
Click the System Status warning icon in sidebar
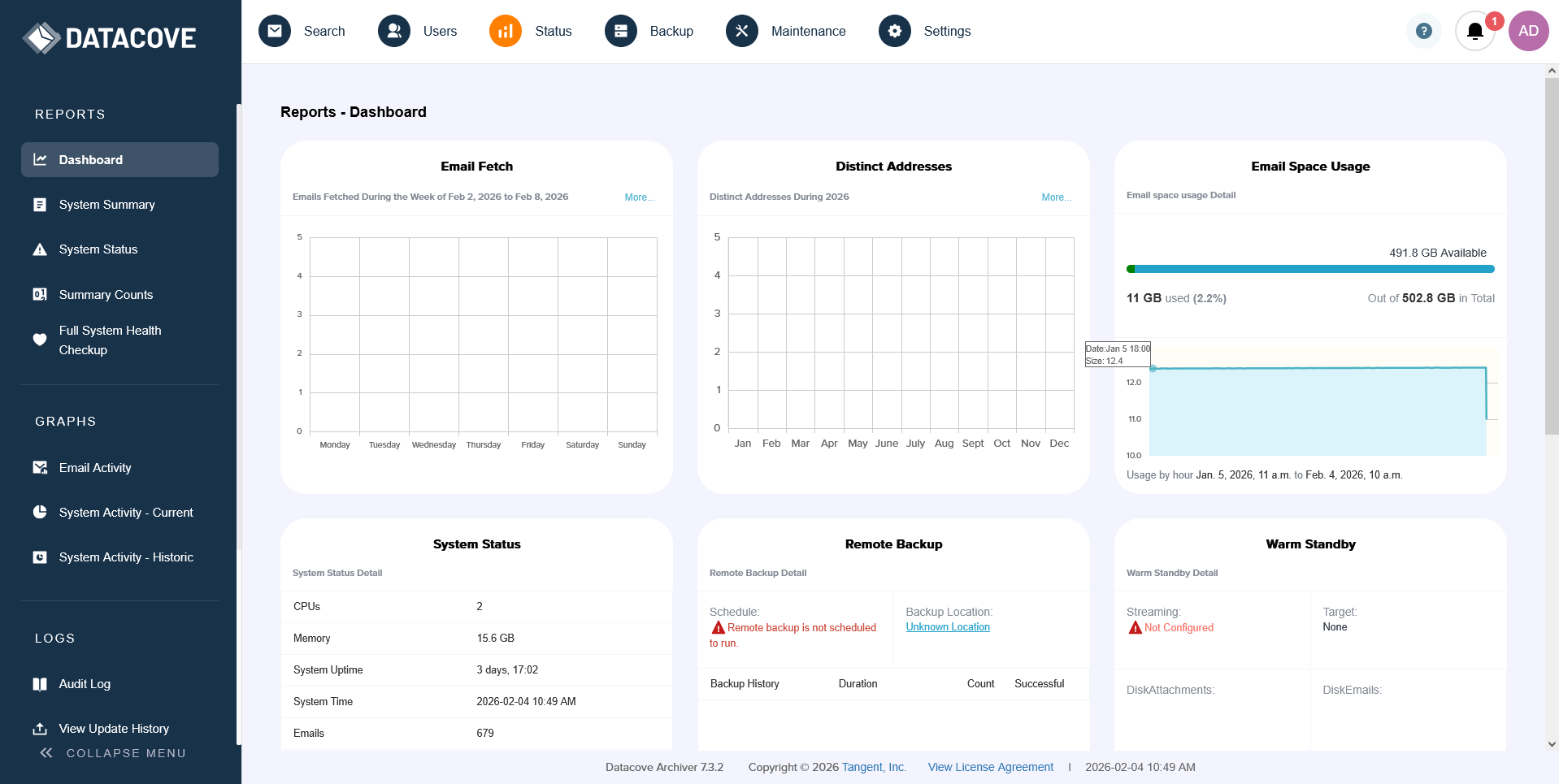click(40, 249)
